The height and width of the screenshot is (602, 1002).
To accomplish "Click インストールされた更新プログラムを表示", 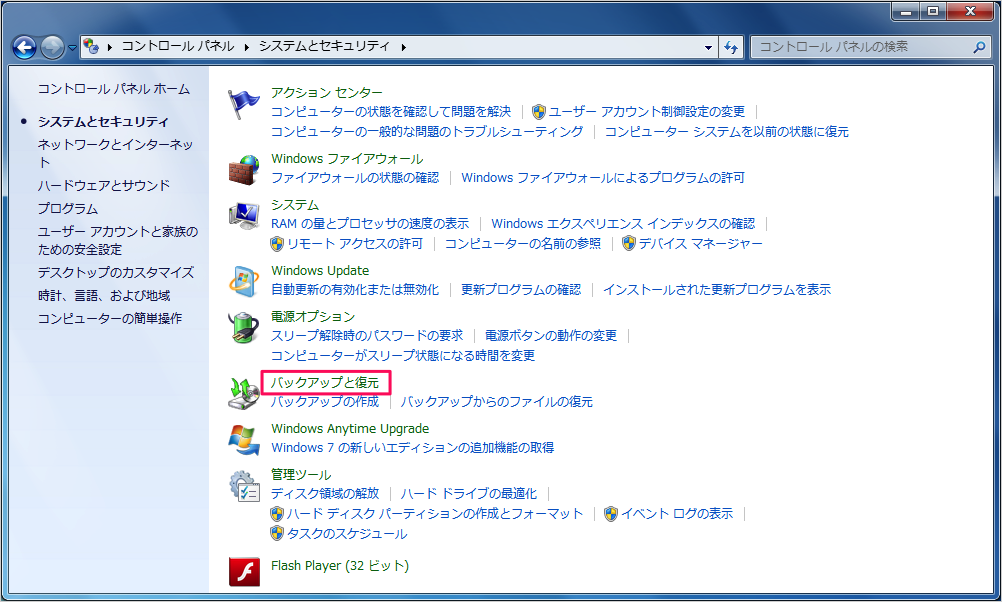I will click(x=717, y=289).
